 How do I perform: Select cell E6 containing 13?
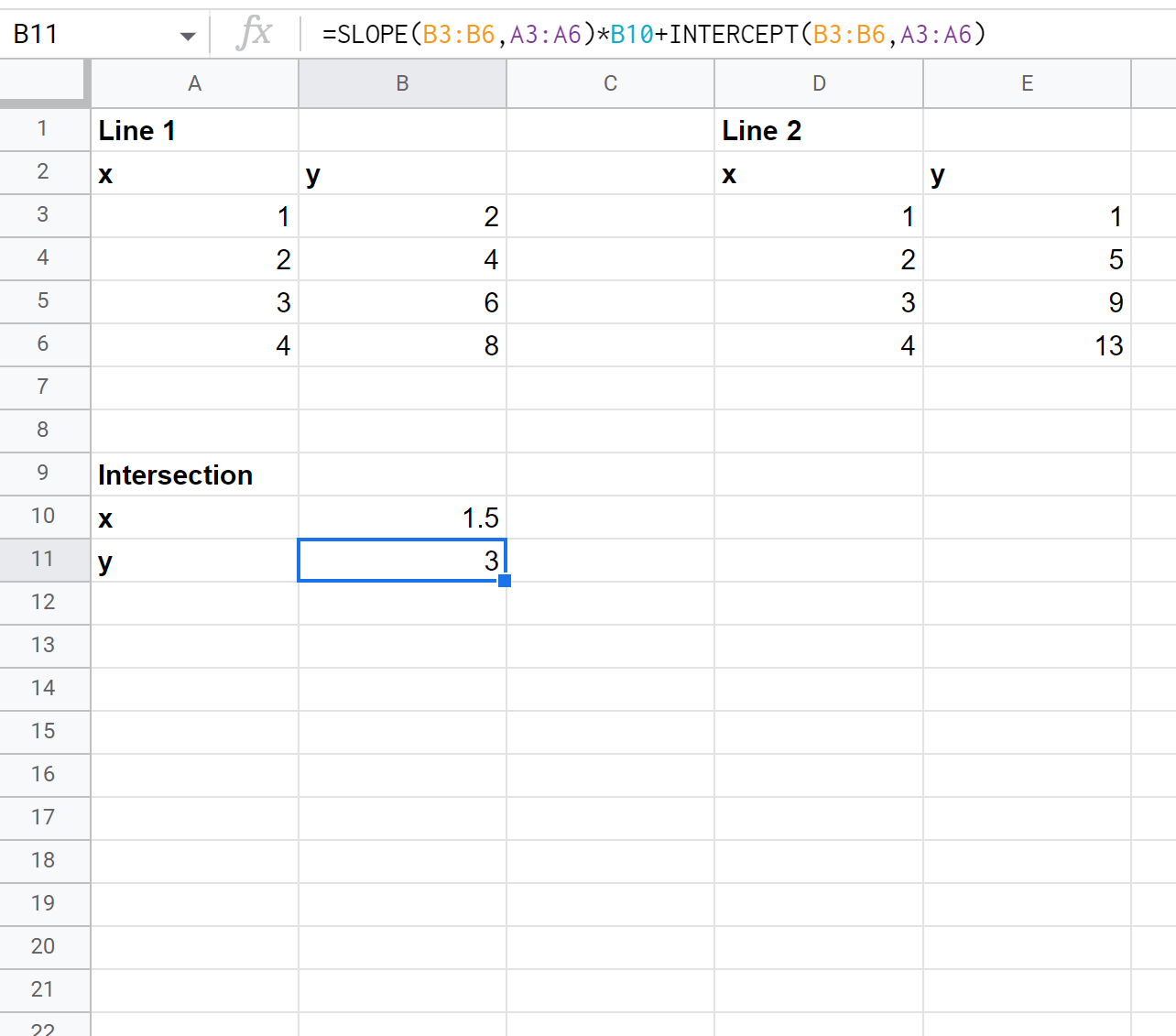1027,344
